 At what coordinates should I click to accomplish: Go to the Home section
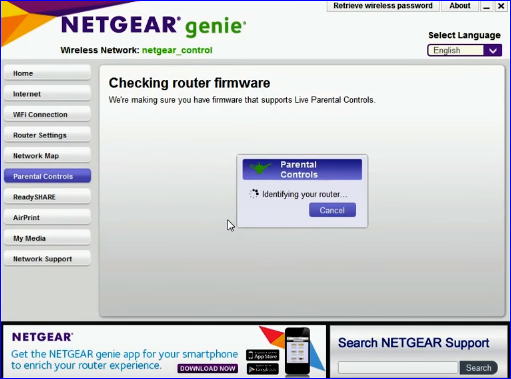[x=47, y=73]
